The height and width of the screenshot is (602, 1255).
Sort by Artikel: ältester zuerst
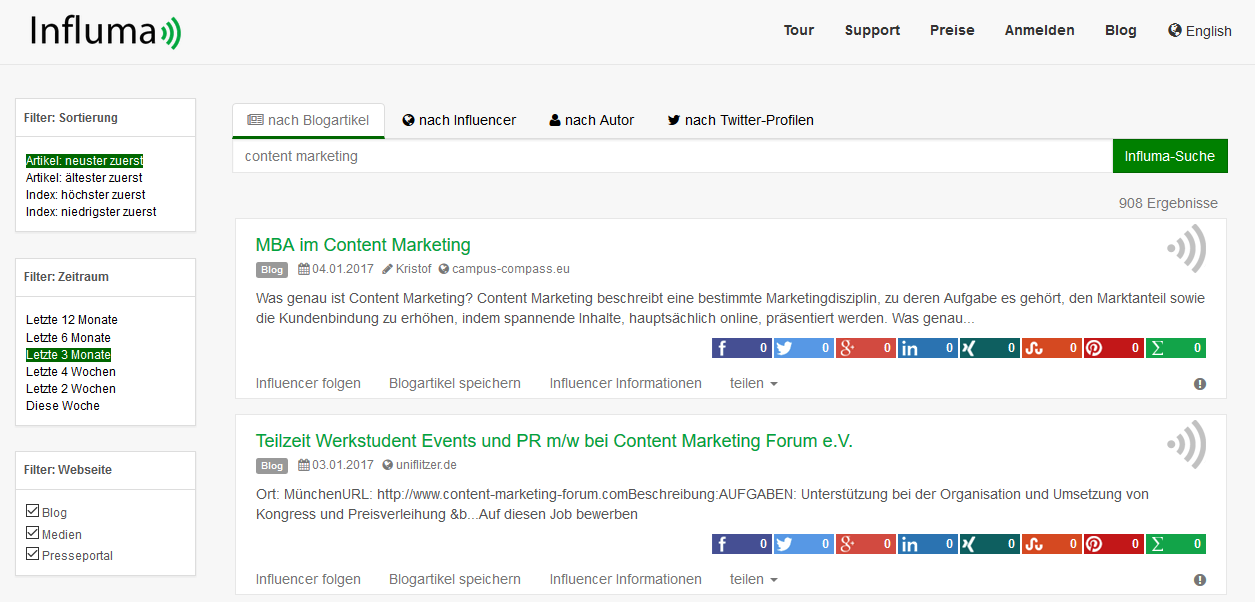tap(84, 178)
